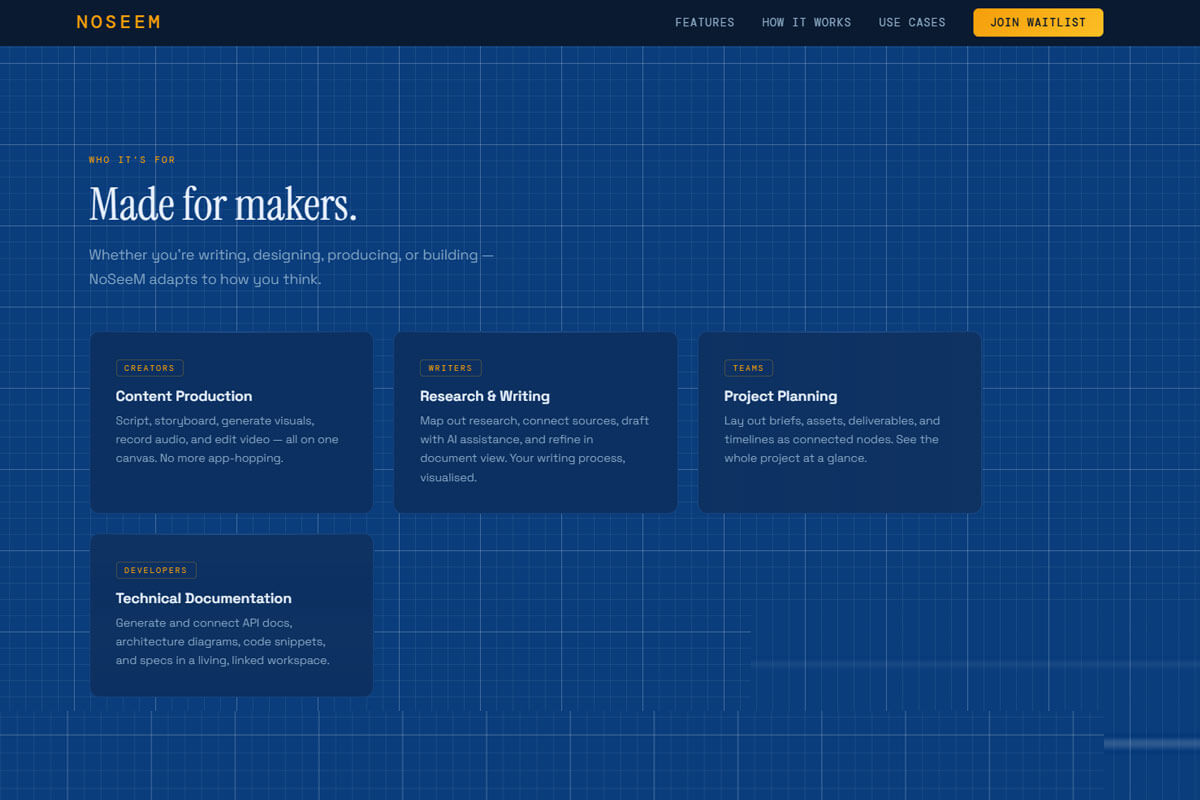1200x800 pixels.
Task: Click the Research & Writing card title
Action: point(485,396)
